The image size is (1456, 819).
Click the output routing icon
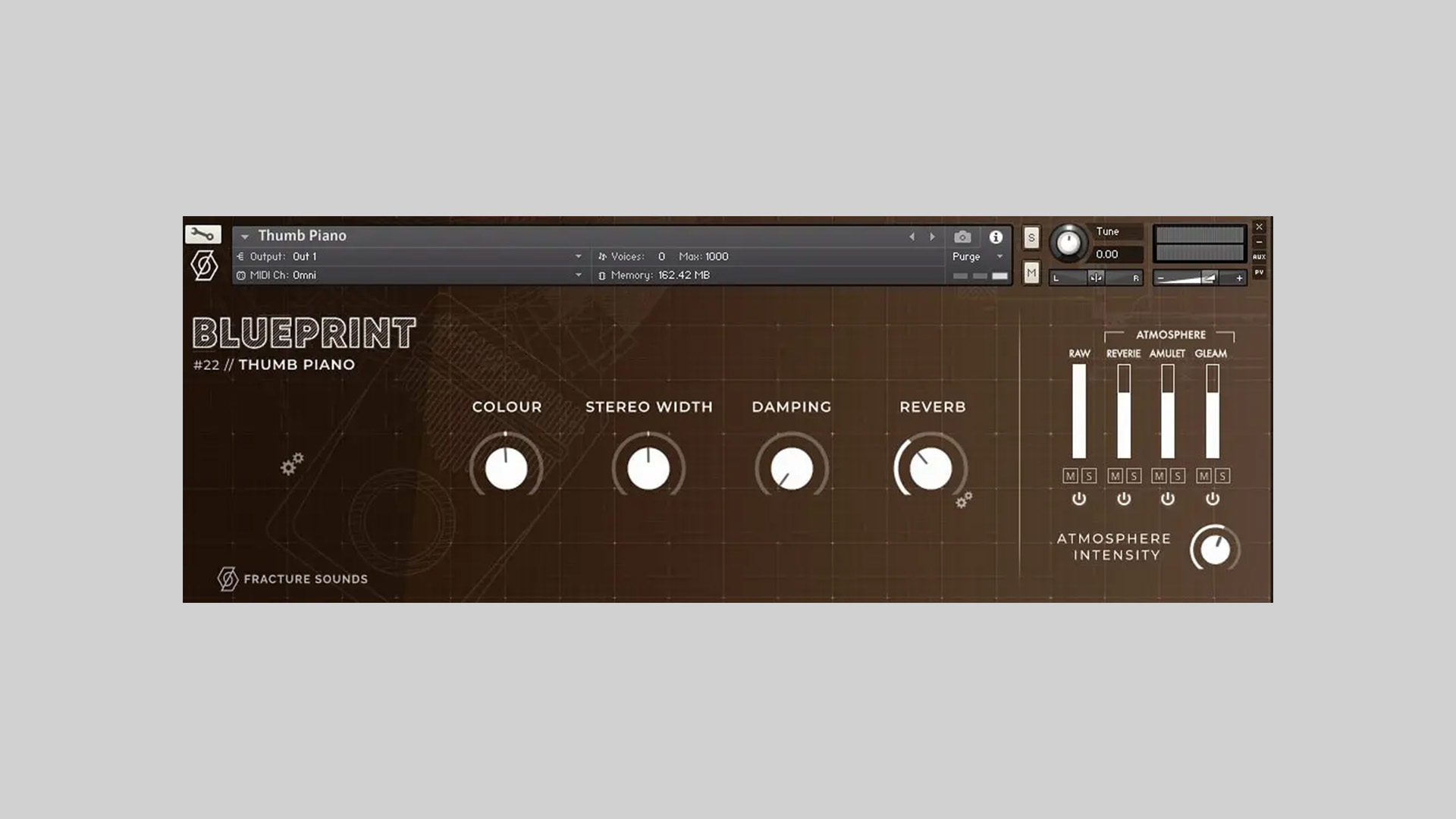pyautogui.click(x=241, y=256)
